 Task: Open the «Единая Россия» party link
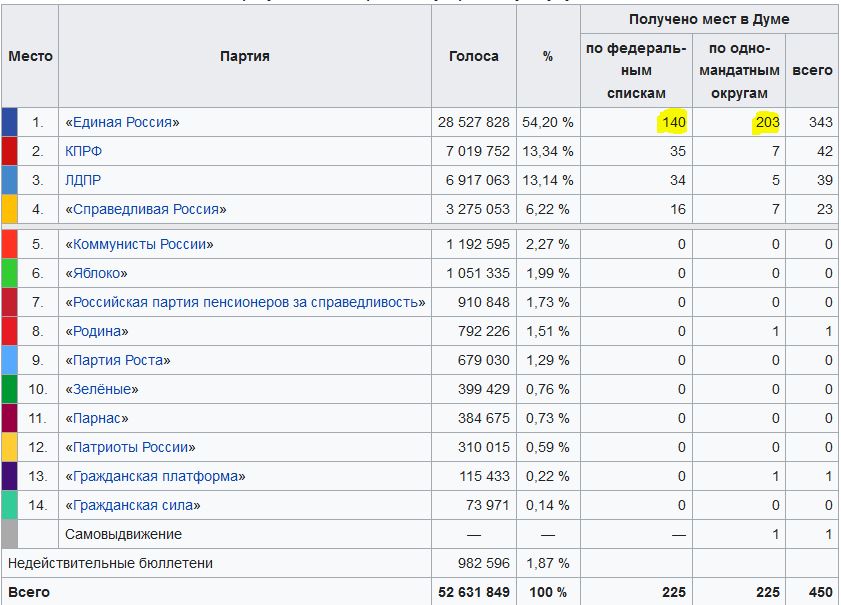(x=122, y=122)
